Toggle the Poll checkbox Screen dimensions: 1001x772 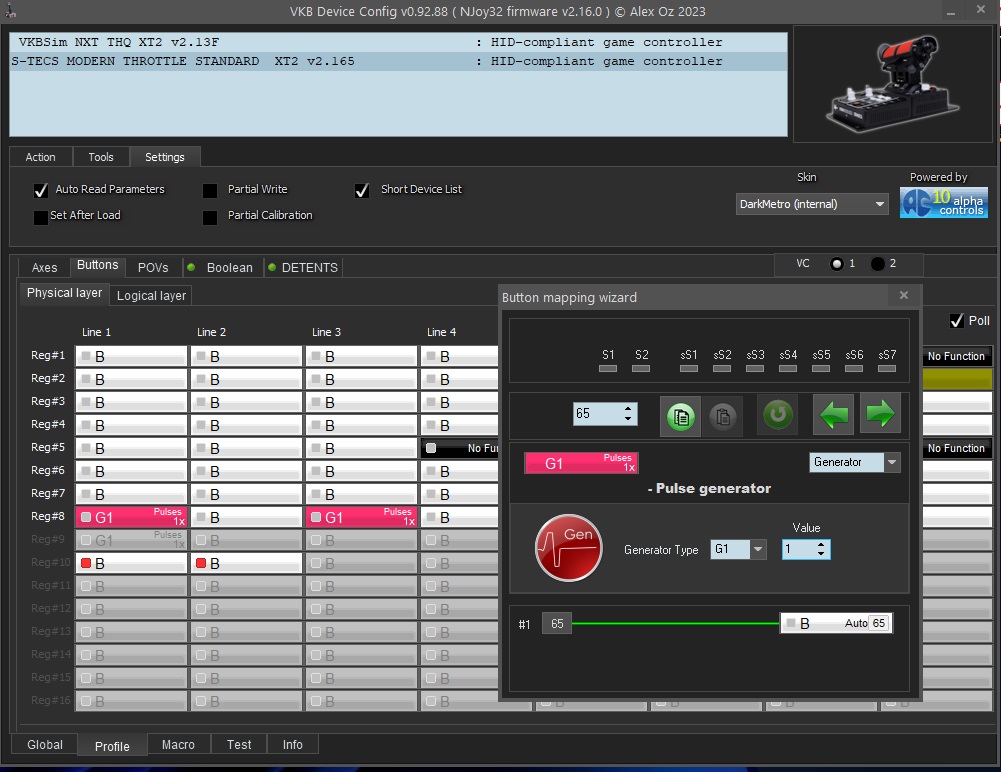[x=956, y=321]
